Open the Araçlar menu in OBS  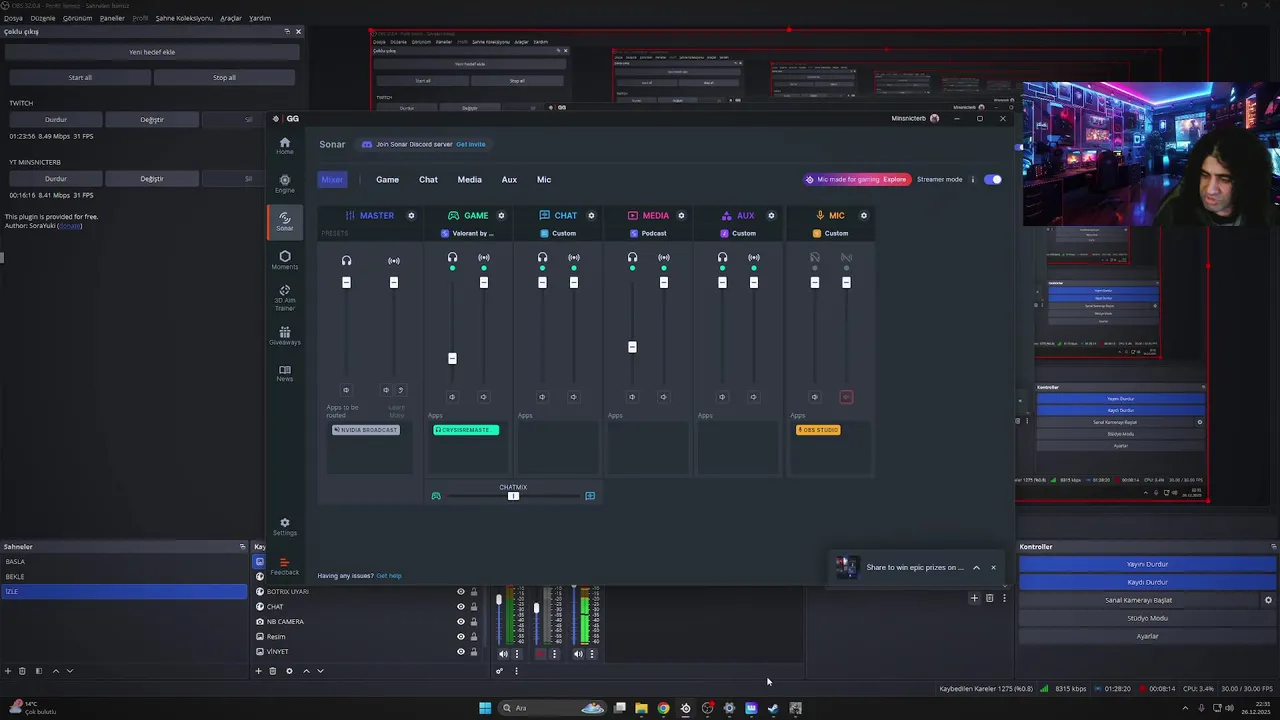[231, 18]
